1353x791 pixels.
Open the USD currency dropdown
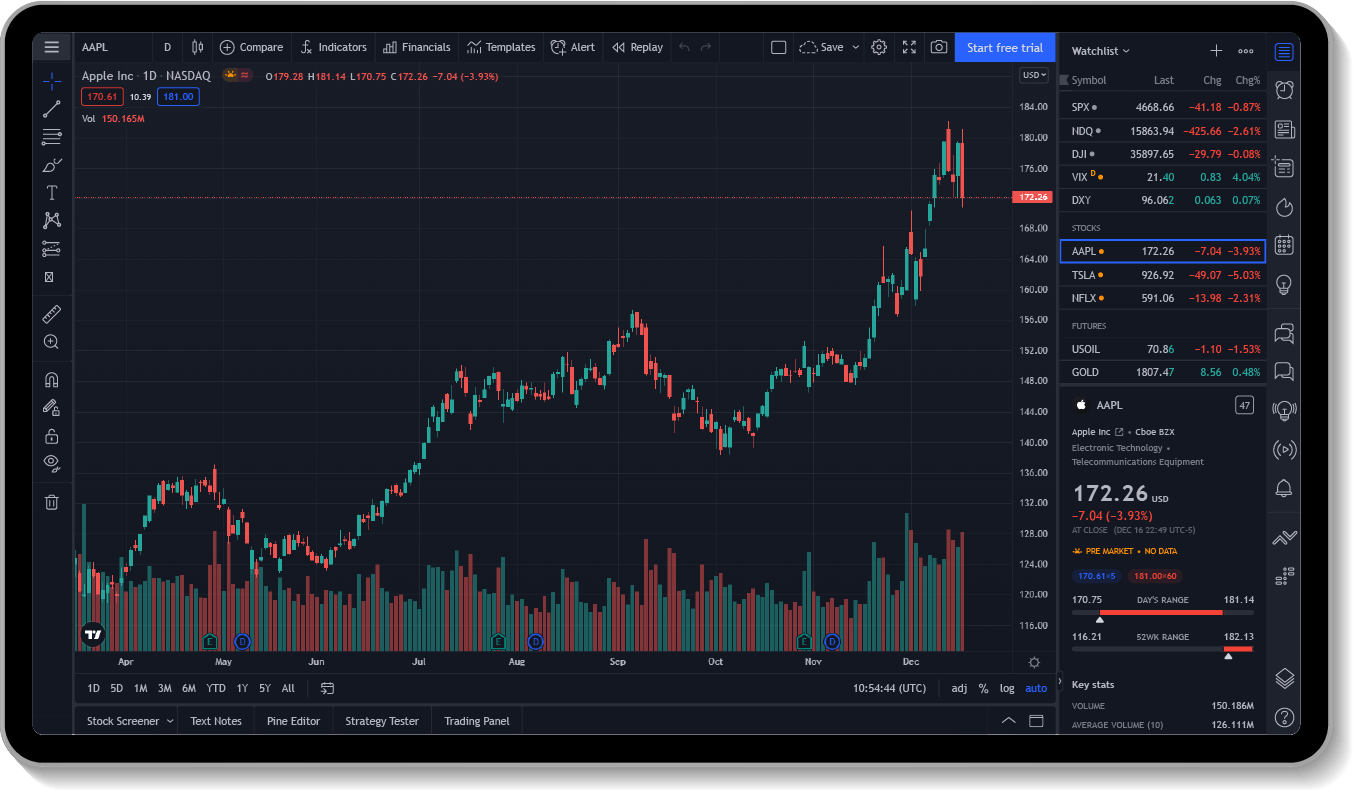click(1034, 75)
